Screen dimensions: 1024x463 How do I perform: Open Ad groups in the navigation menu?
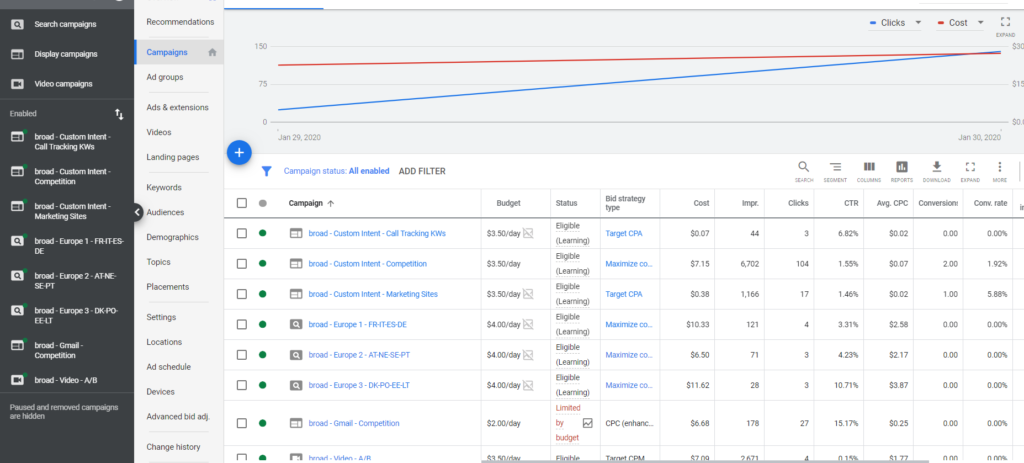[164, 77]
